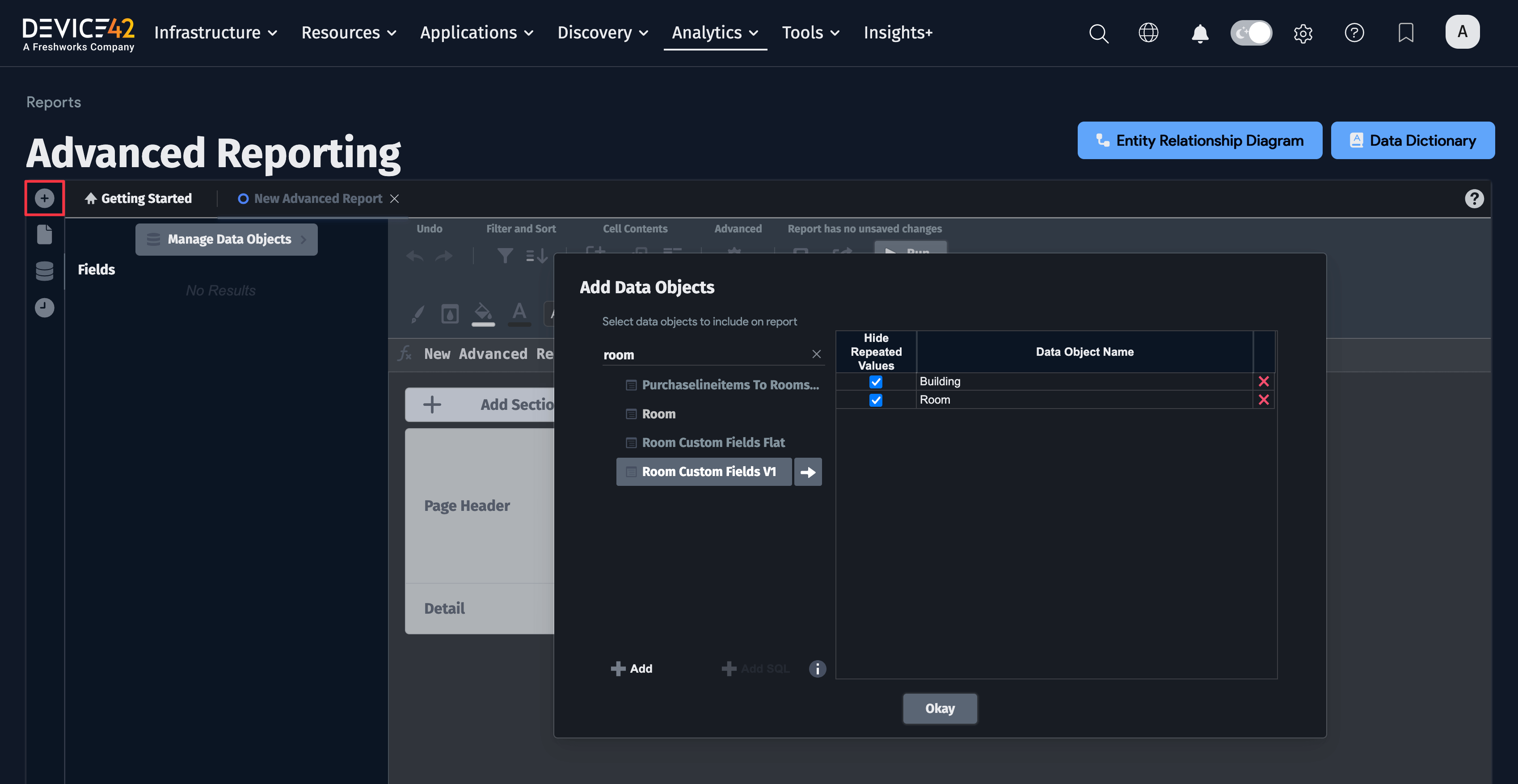This screenshot has width=1518, height=784.
Task: Click Building cell in table
Action: pyautogui.click(x=1084, y=381)
